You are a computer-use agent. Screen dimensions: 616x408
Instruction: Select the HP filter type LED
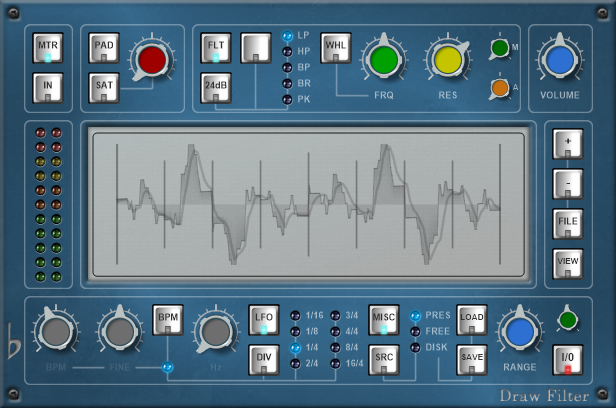(x=288, y=50)
